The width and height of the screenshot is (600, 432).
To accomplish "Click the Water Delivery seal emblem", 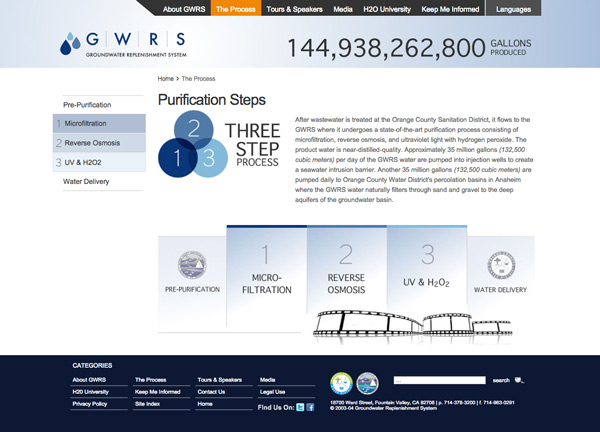I will [x=501, y=265].
